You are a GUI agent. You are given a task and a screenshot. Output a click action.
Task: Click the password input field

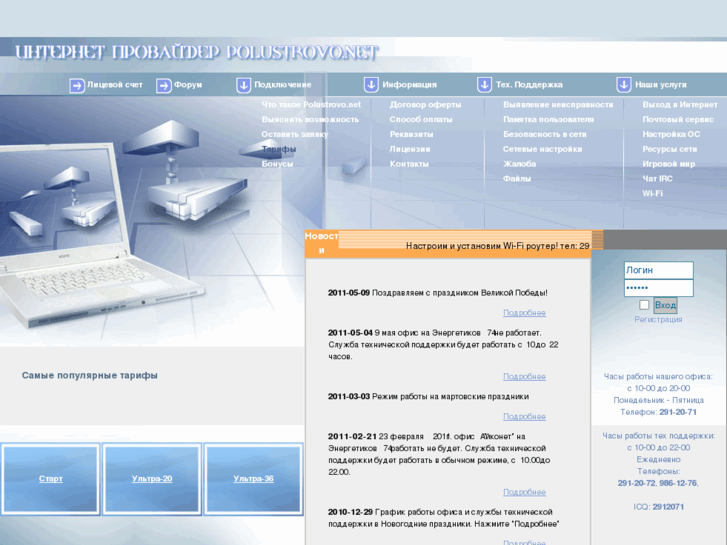point(659,288)
